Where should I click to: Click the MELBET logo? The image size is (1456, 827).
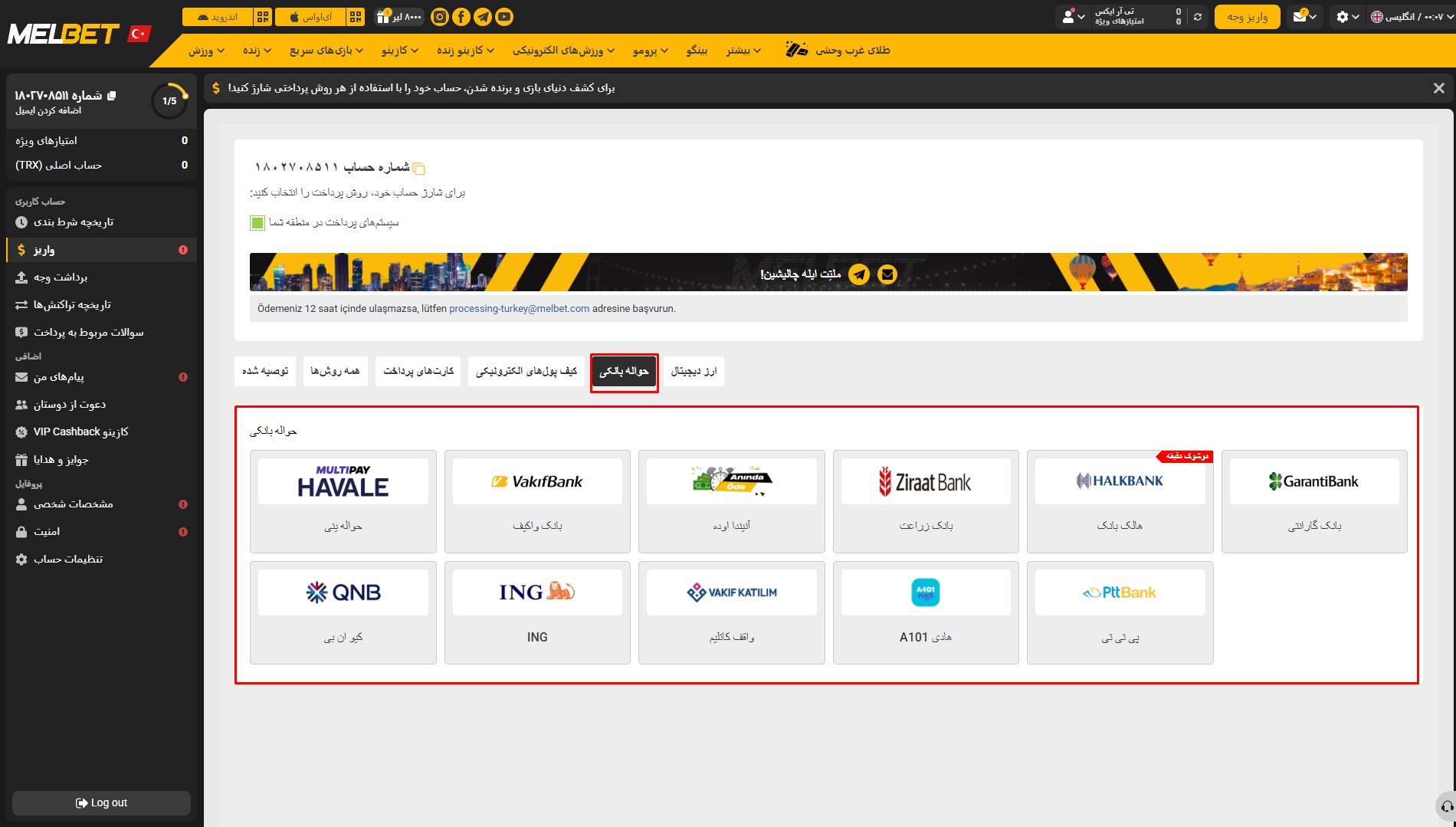(x=63, y=34)
